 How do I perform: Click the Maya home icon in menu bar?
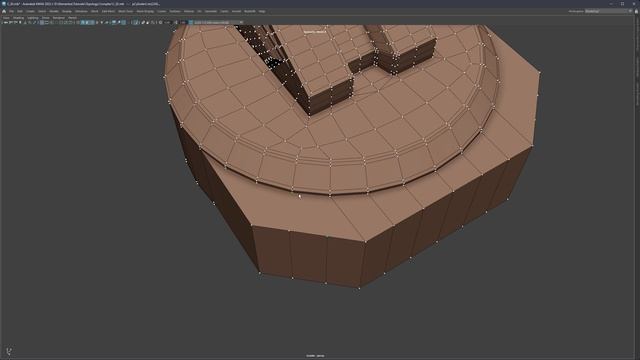[x=4, y=11]
